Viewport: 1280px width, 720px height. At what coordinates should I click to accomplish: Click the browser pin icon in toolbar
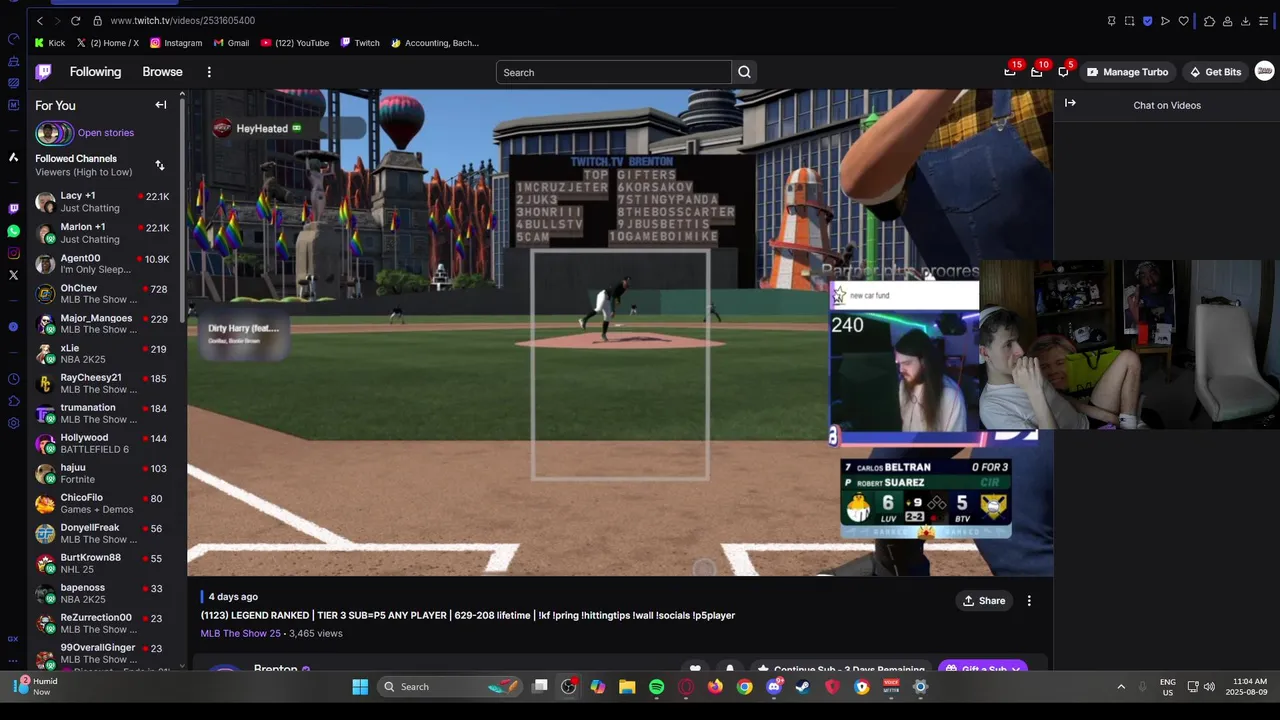[x=1111, y=21]
